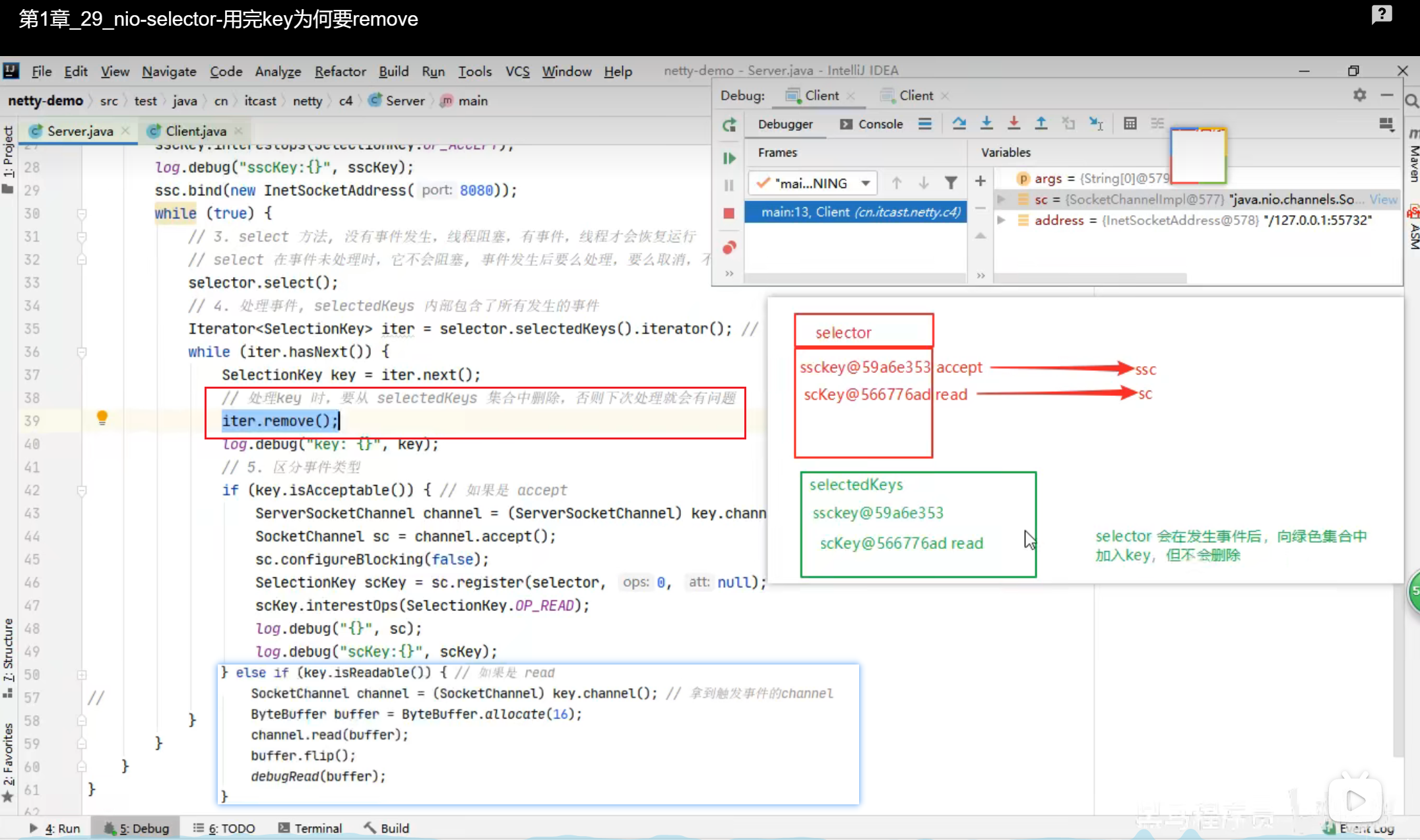Step out of current method
1420x840 pixels.
coord(1041,123)
